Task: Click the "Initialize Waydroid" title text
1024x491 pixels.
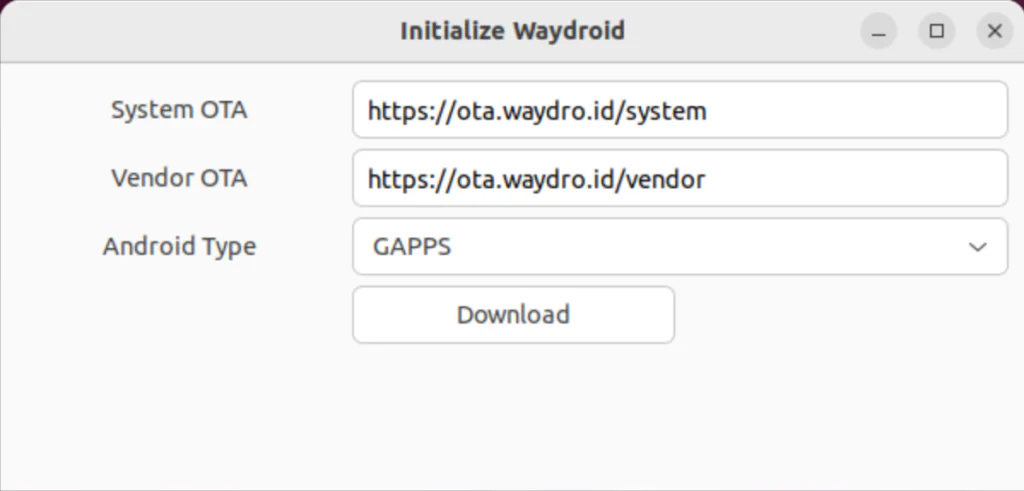Action: click(x=512, y=31)
